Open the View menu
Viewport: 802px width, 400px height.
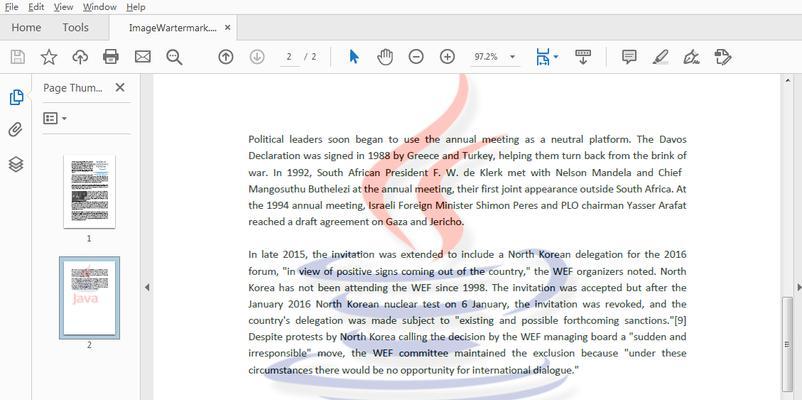point(63,7)
